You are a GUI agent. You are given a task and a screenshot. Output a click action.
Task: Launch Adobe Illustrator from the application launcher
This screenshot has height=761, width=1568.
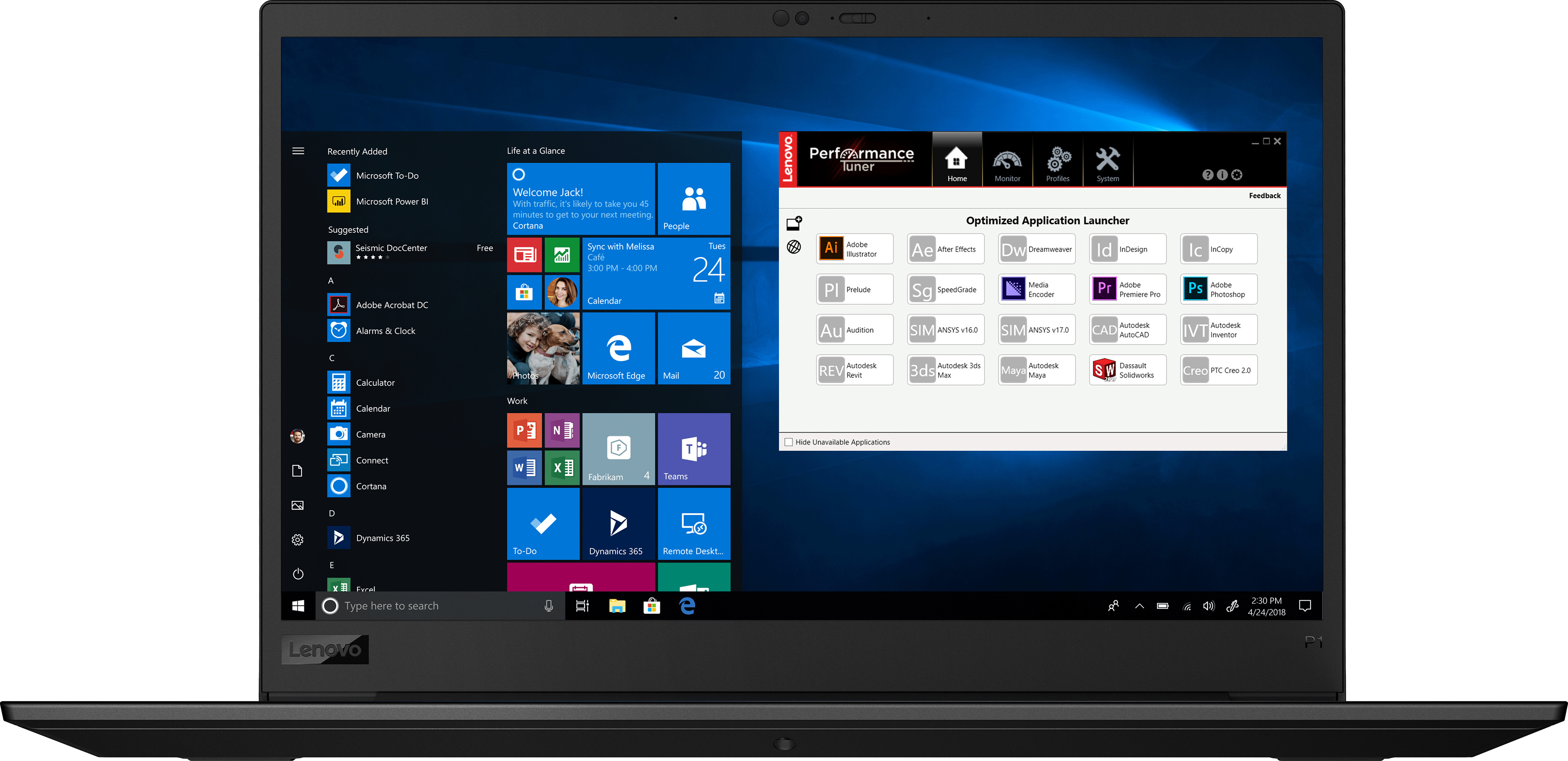pos(854,249)
